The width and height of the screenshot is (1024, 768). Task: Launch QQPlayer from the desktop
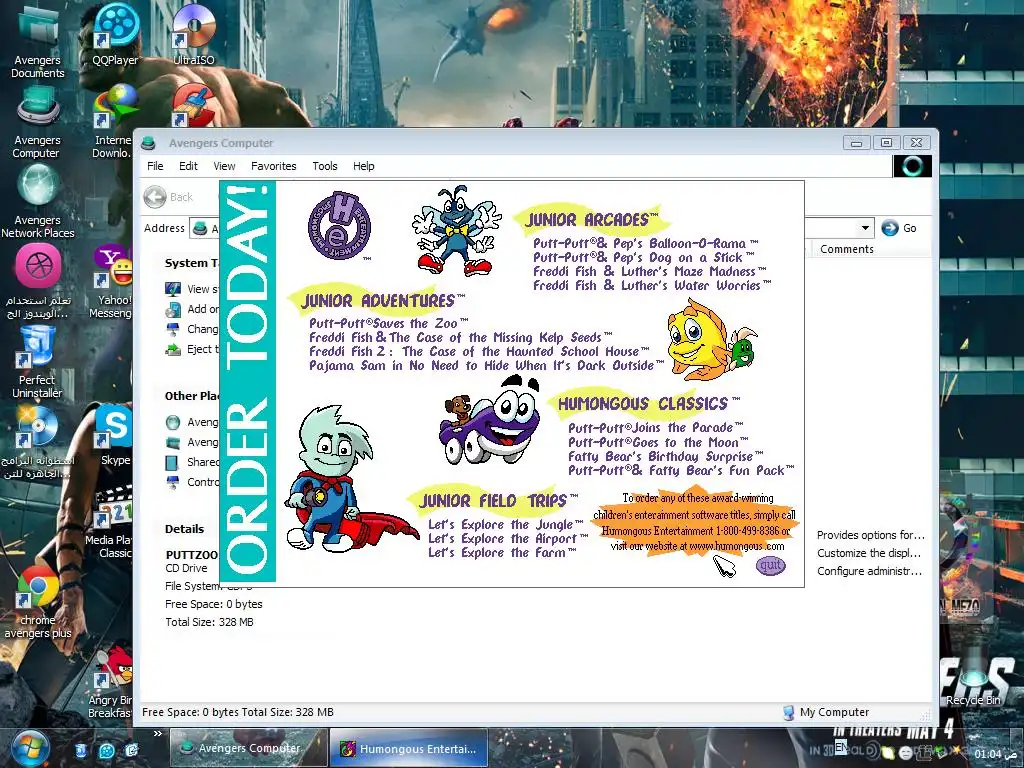[116, 35]
